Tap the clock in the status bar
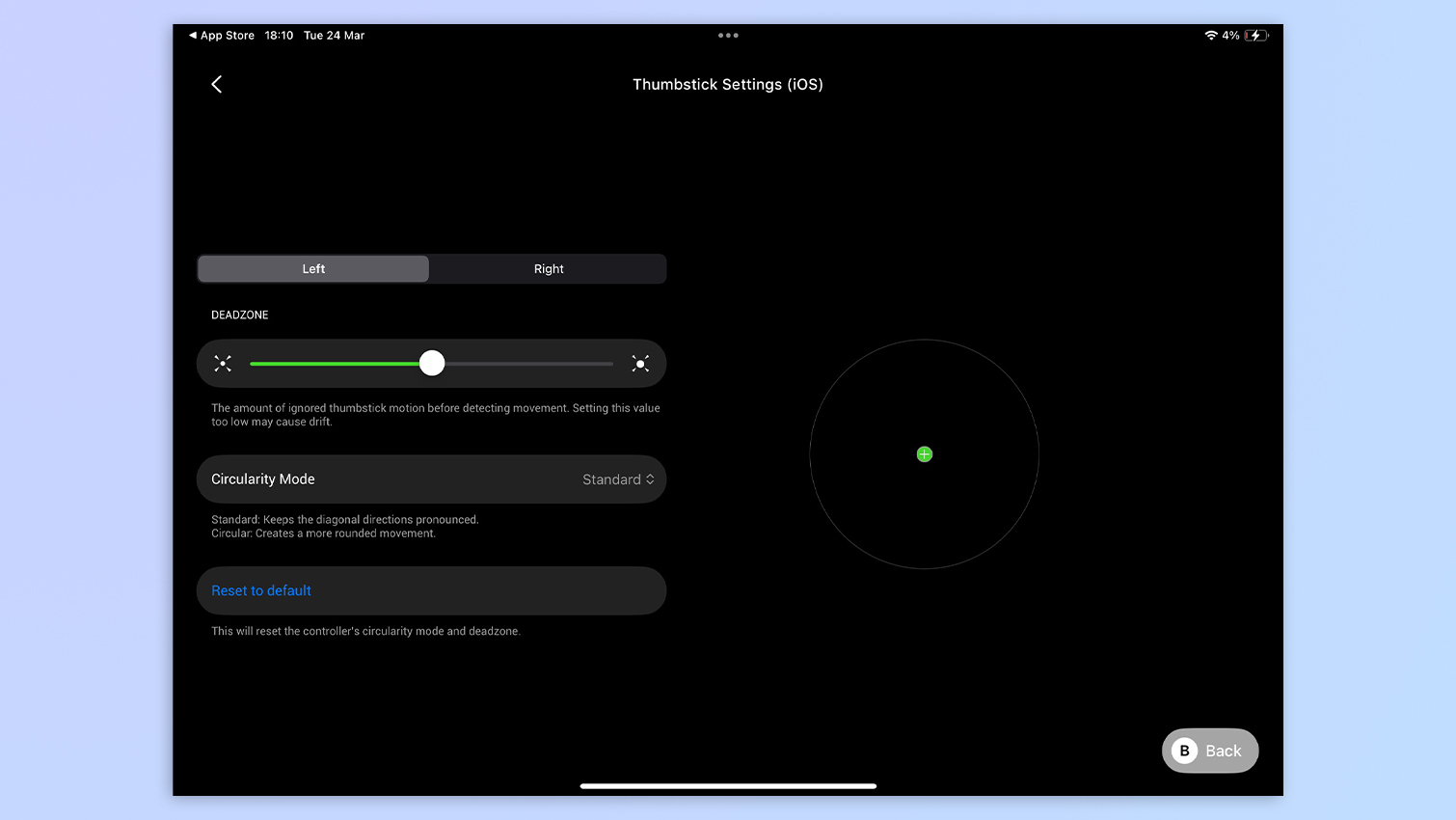The height and width of the screenshot is (820, 1456). (x=279, y=35)
